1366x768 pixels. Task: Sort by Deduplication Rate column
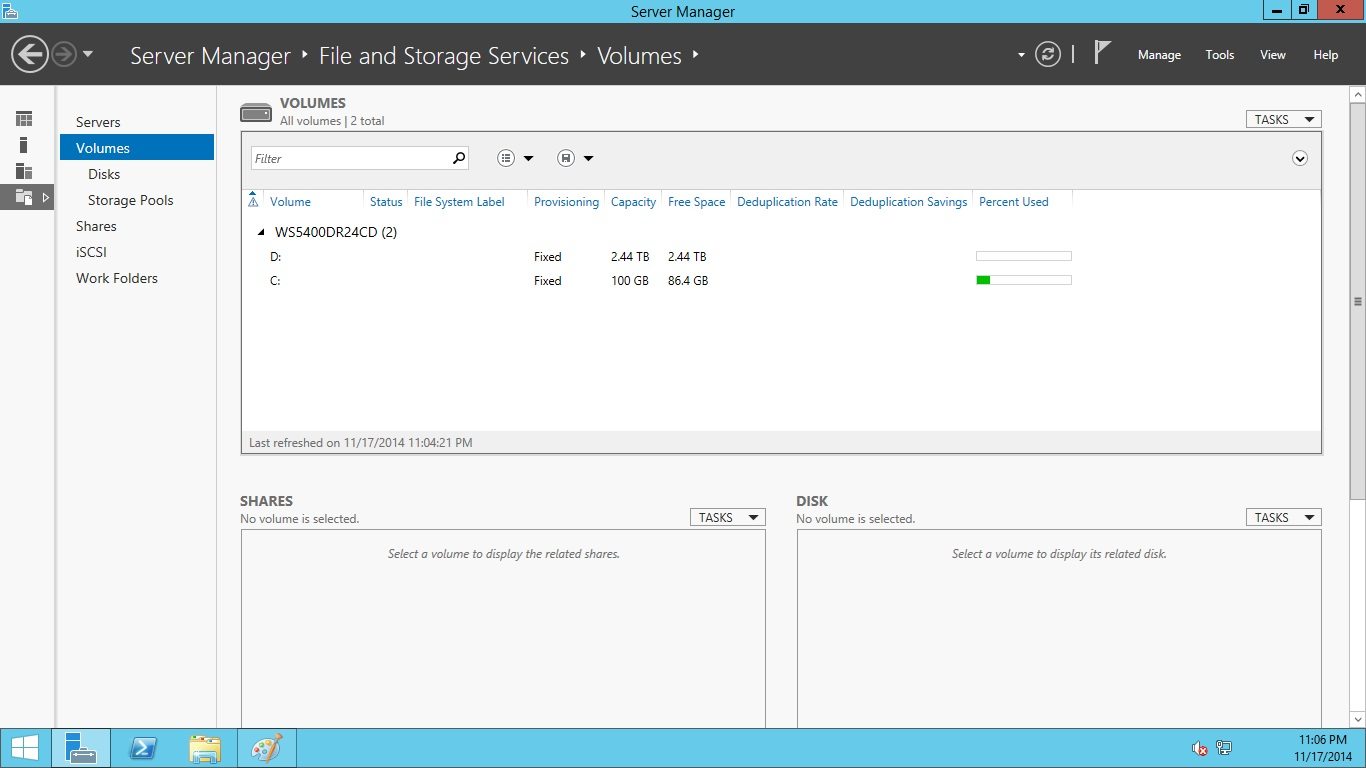pos(787,201)
